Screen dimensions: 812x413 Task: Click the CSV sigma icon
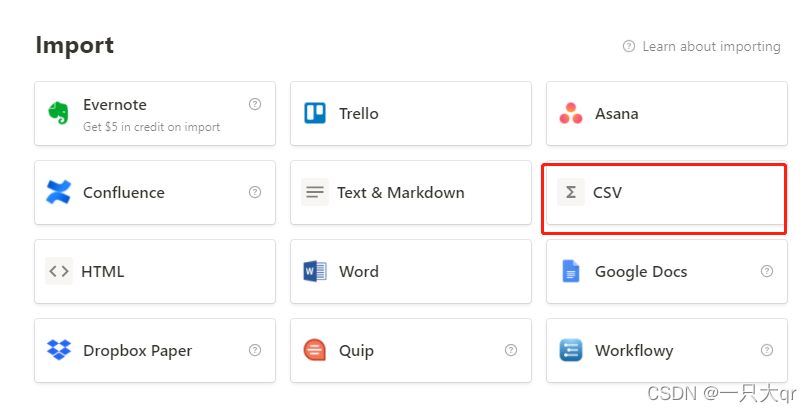[x=571, y=192]
